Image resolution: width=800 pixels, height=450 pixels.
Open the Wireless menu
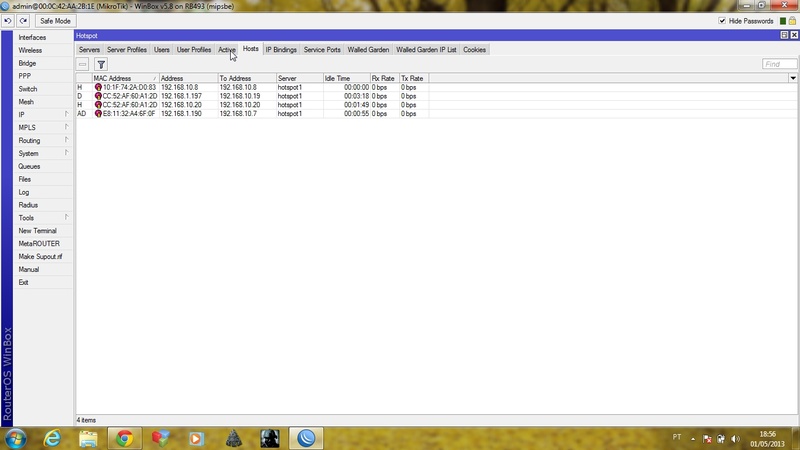[43, 51]
